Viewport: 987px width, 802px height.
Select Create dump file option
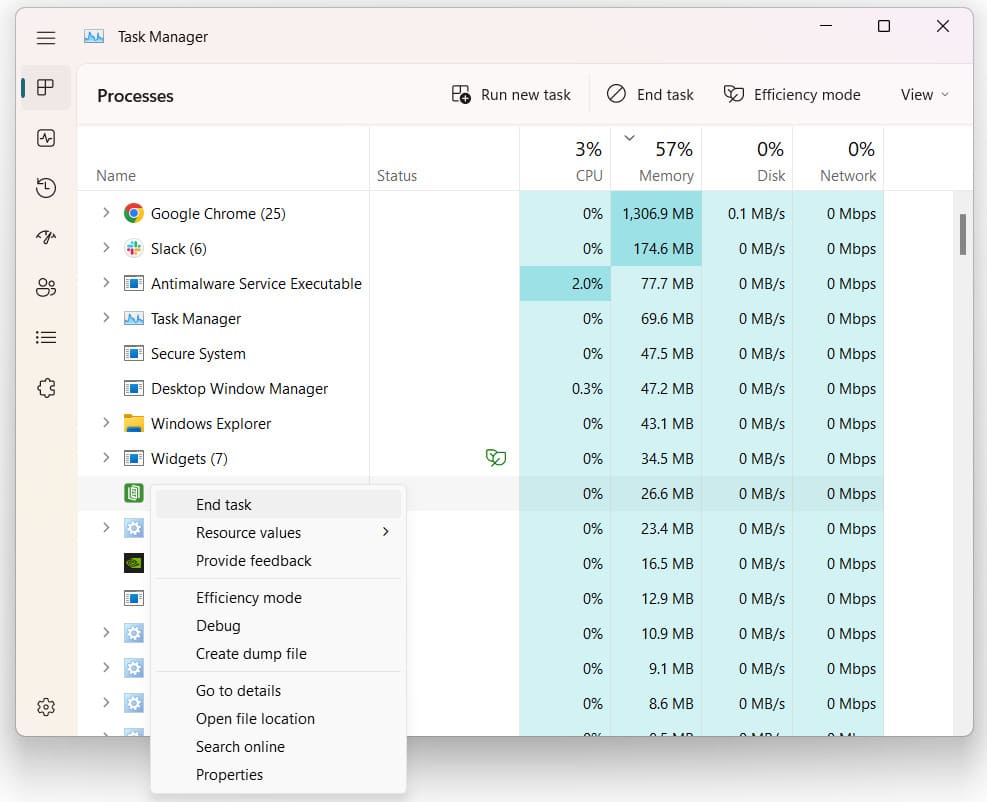278,653
